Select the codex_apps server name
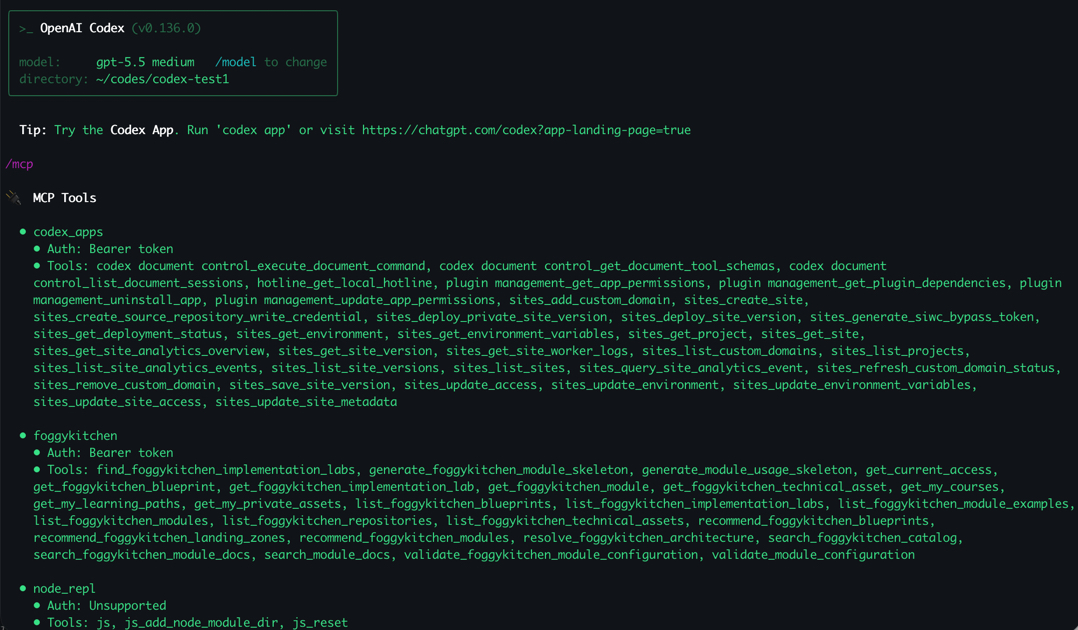Image resolution: width=1078 pixels, height=630 pixels. tap(68, 232)
